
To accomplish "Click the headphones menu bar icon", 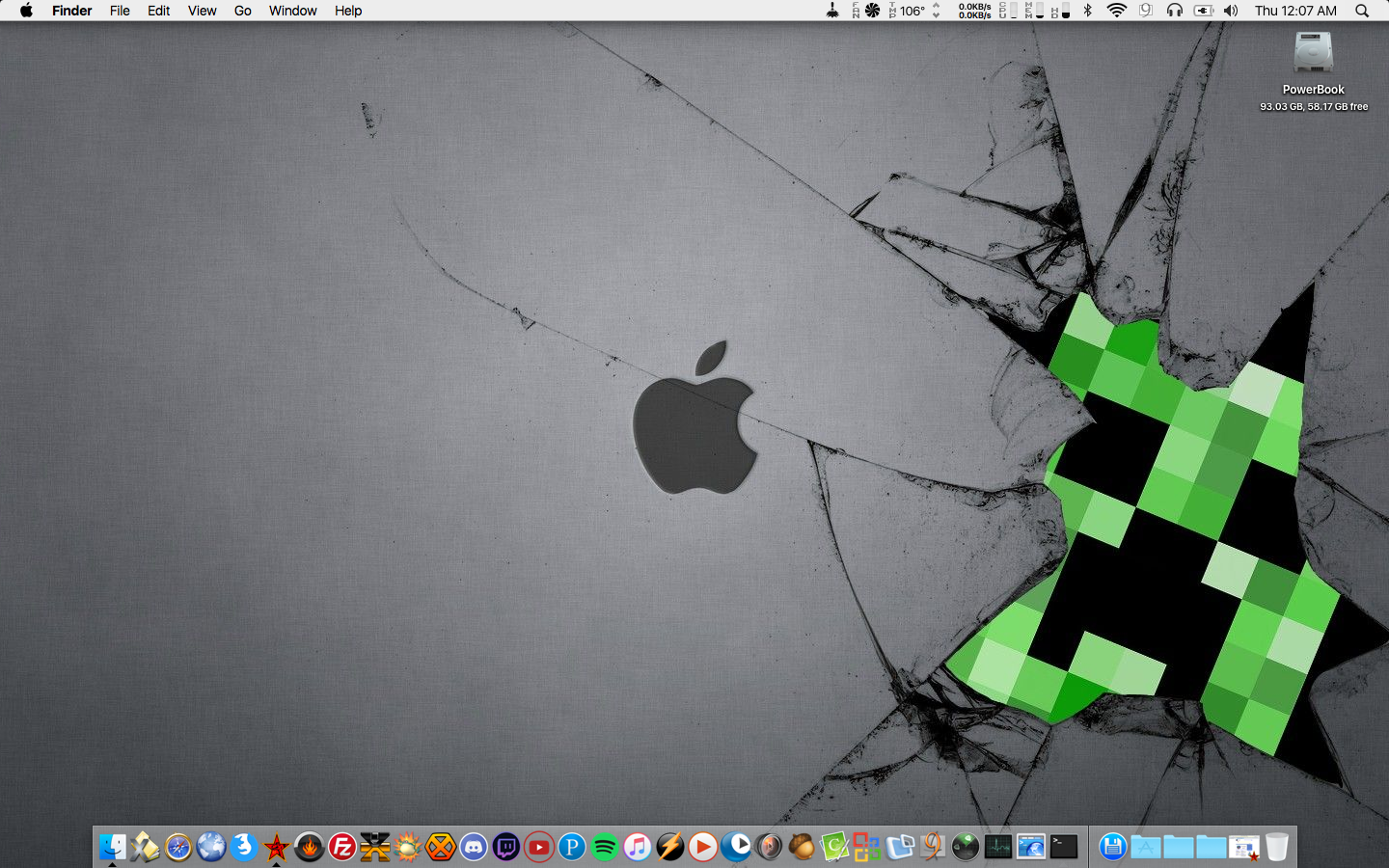I will (x=1174, y=11).
